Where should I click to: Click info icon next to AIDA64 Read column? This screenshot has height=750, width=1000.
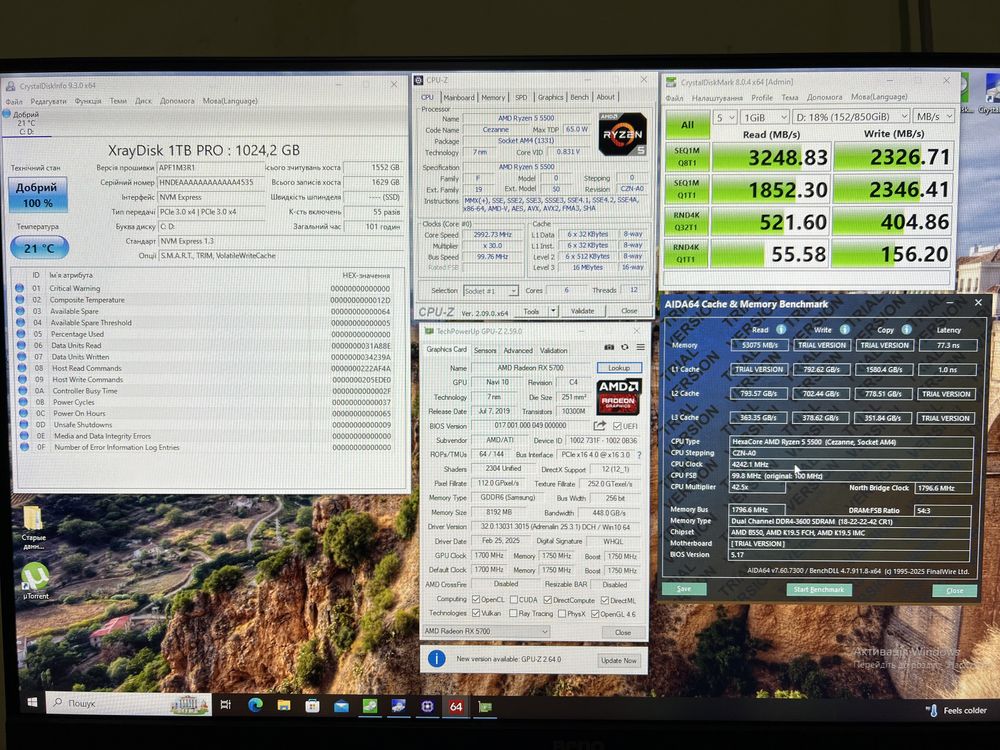point(781,330)
